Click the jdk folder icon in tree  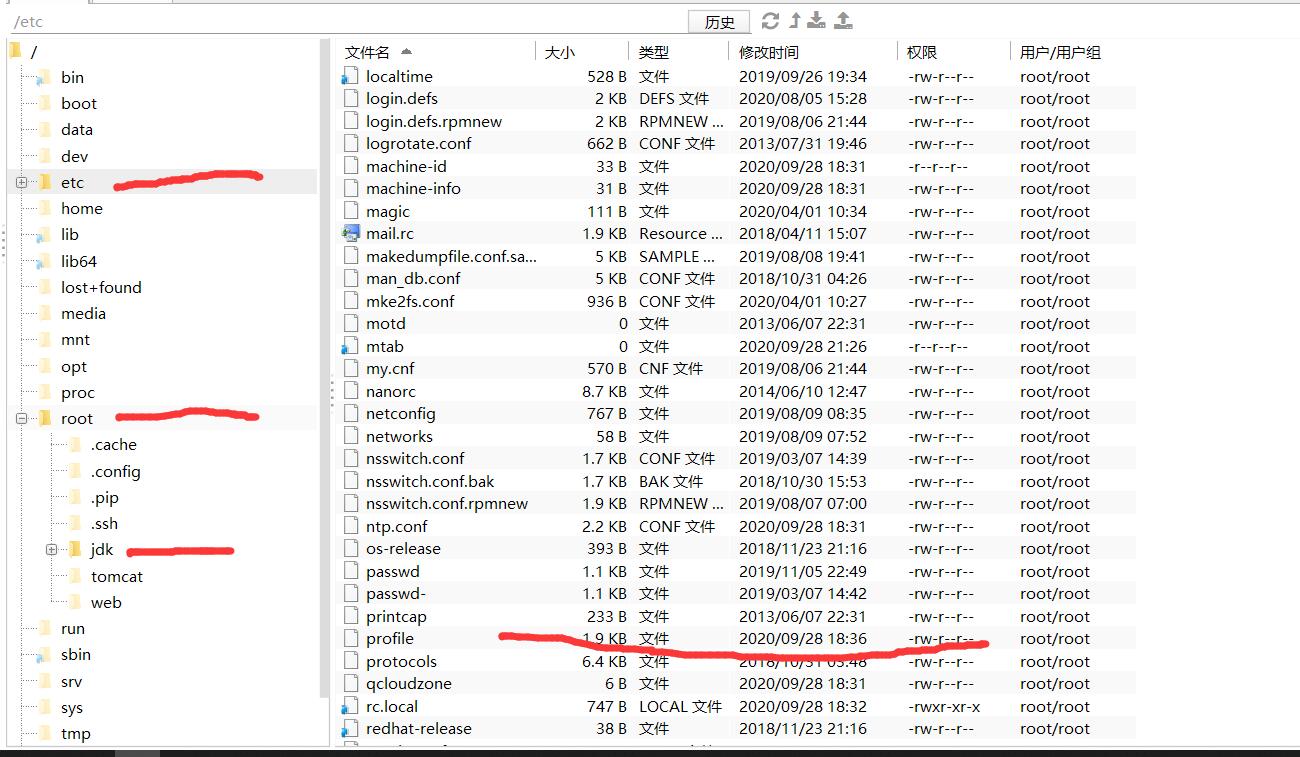74,550
